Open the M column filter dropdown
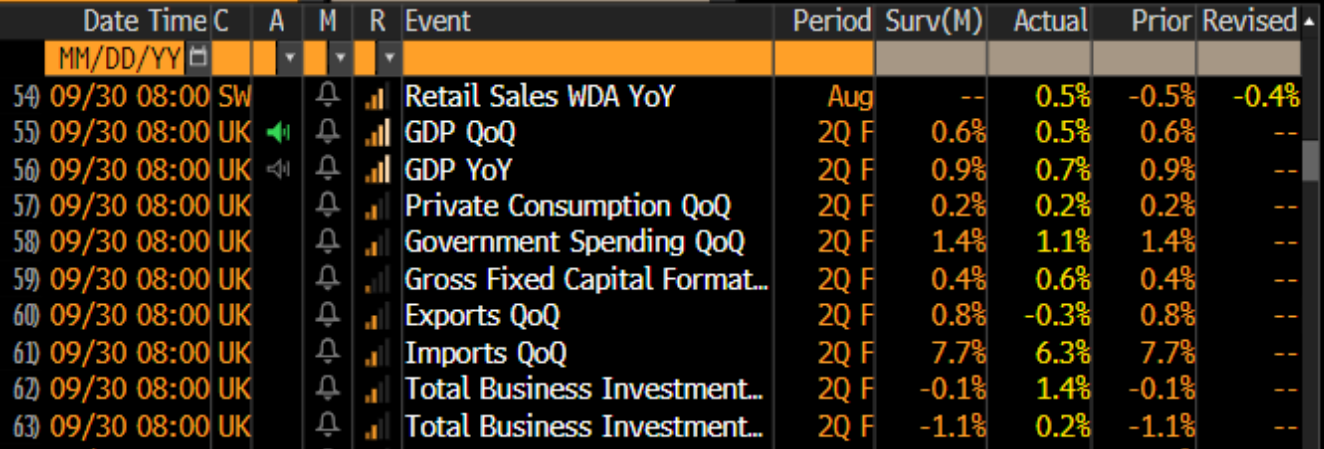 pyautogui.click(x=342, y=59)
